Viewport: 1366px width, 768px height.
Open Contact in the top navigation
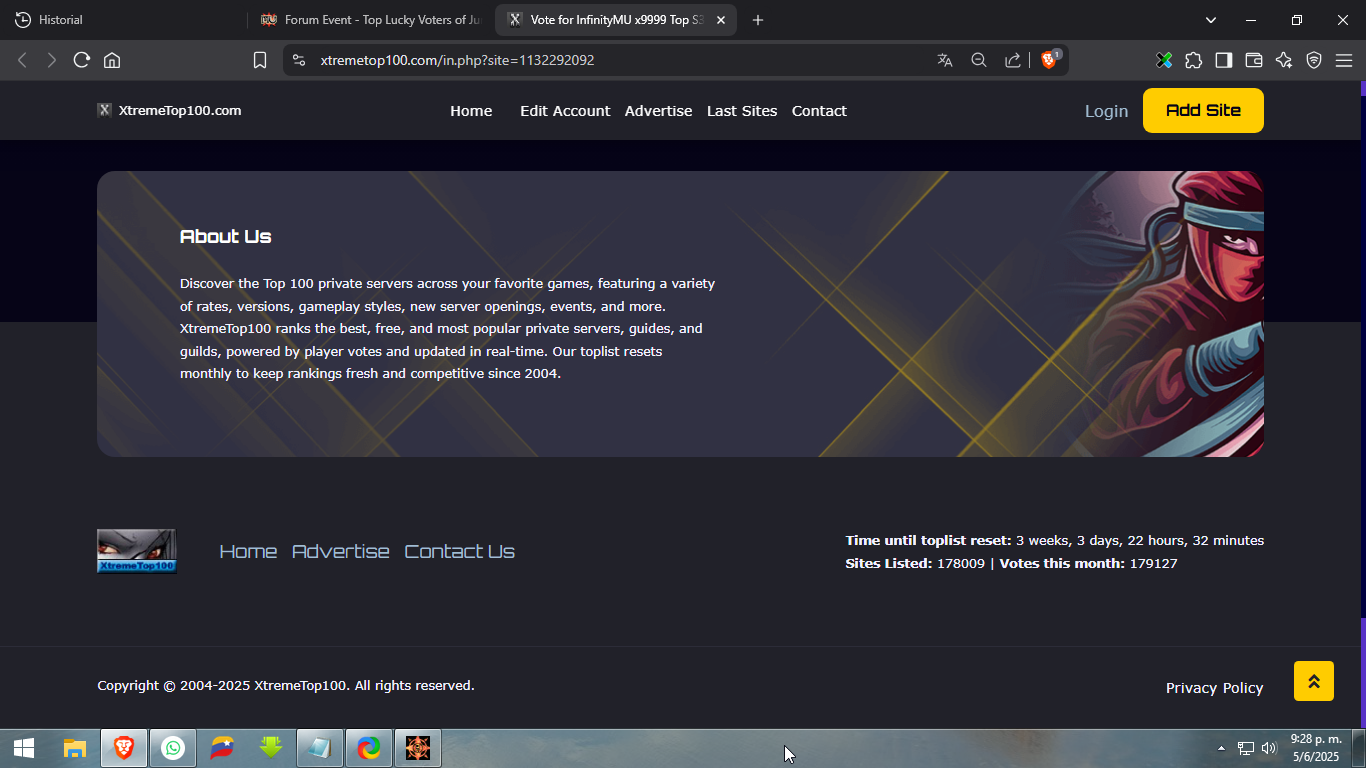click(x=819, y=111)
